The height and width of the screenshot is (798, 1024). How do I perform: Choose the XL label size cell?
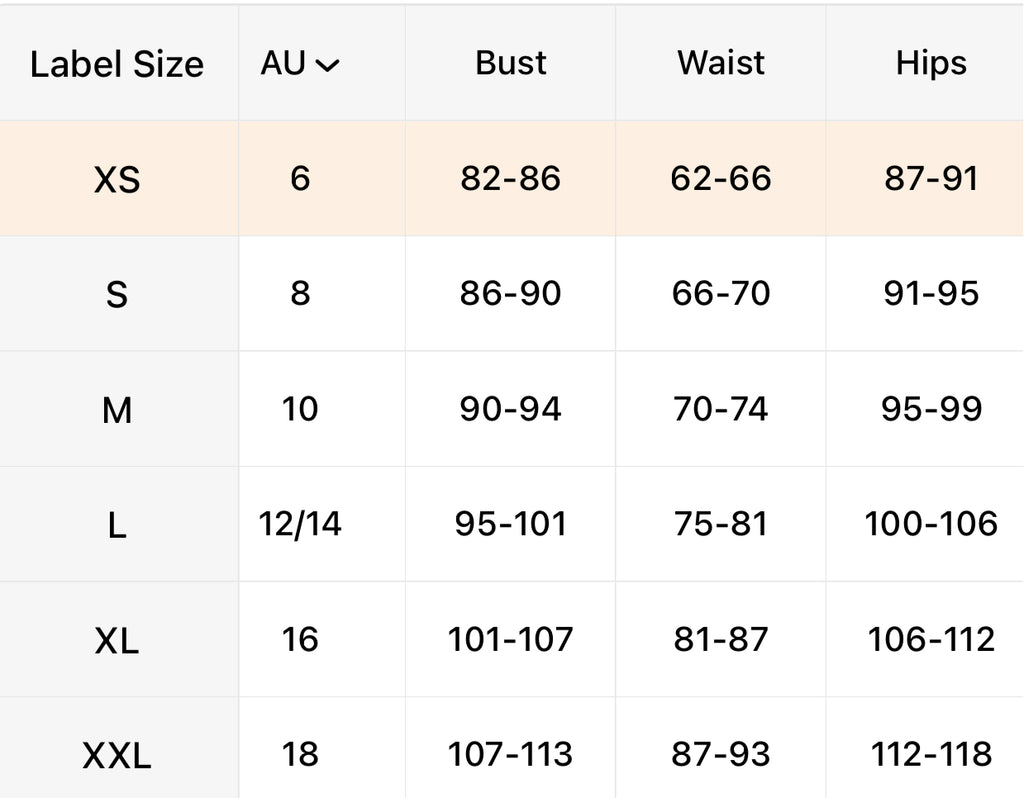point(117,640)
